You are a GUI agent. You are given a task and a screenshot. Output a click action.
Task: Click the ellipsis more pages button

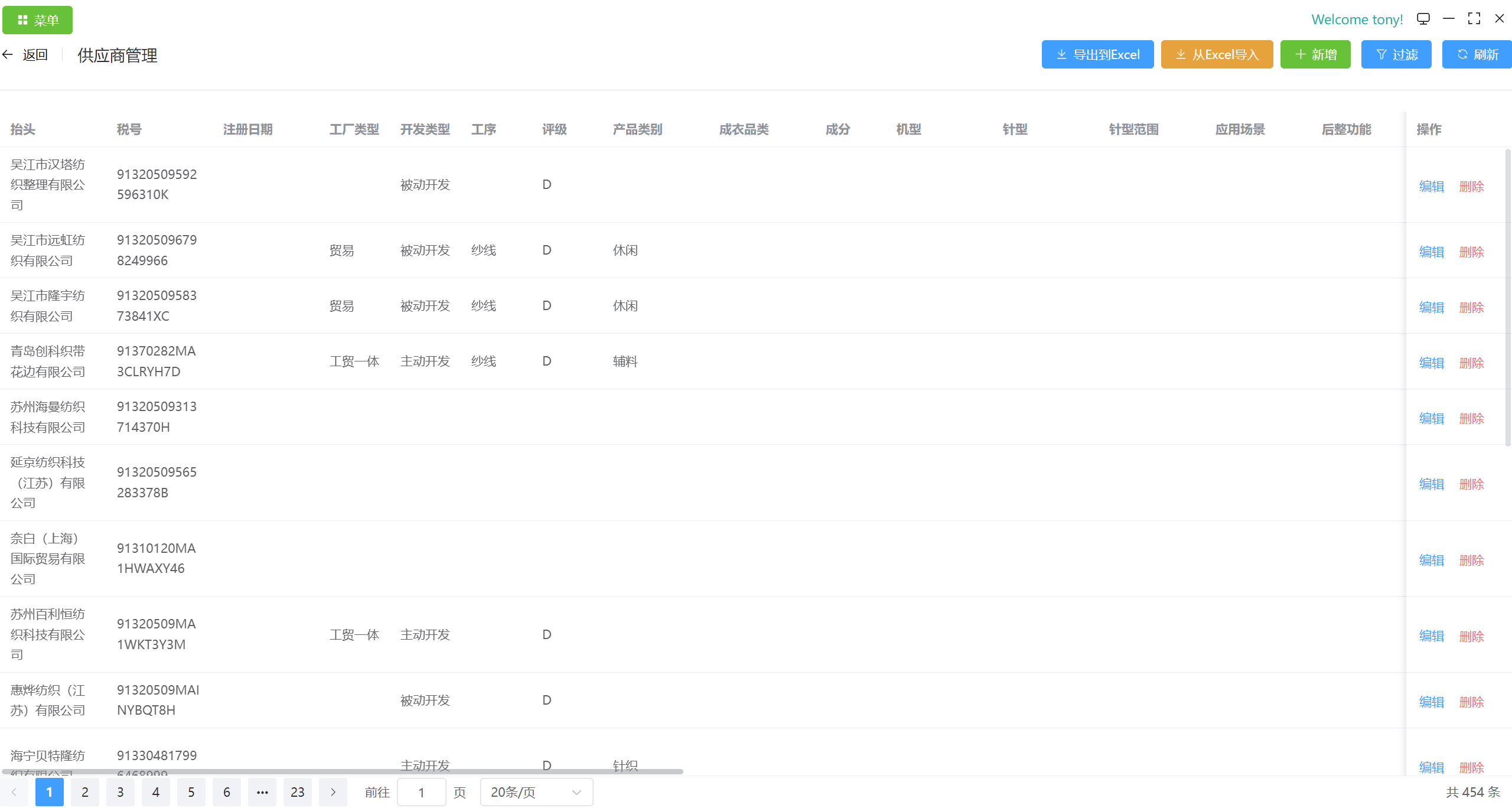click(x=262, y=792)
